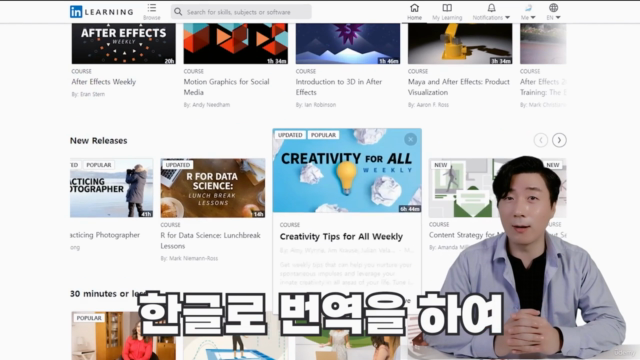Open the Me profile dropdown

pyautogui.click(x=528, y=12)
